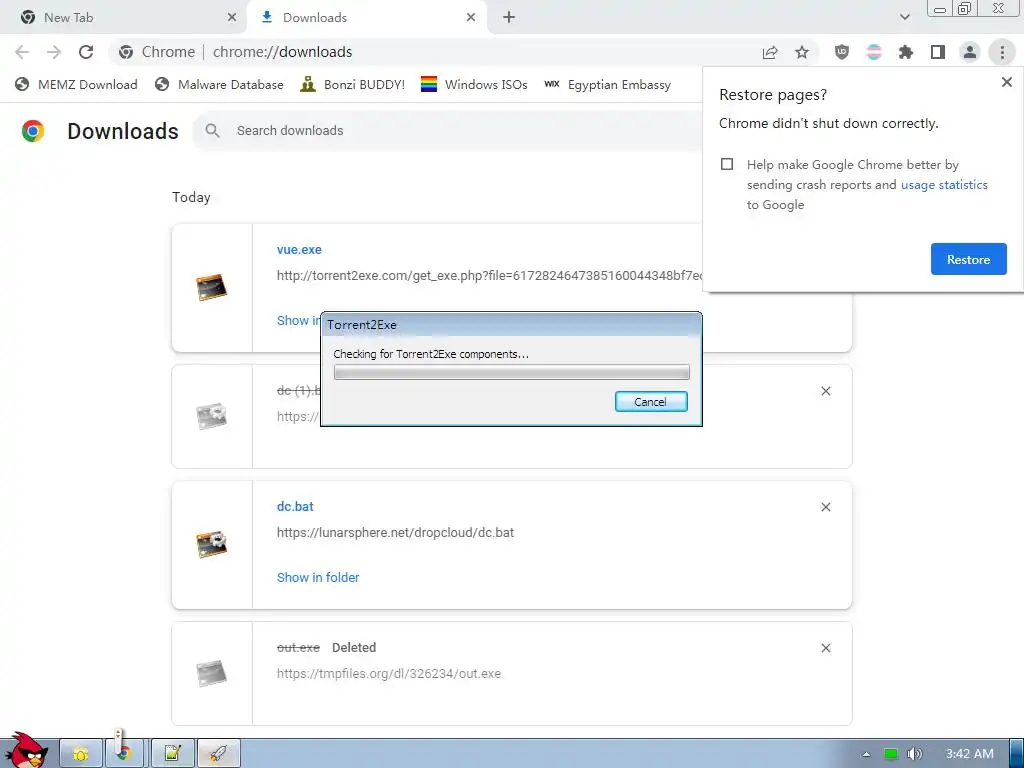Click the Today date heading
This screenshot has width=1024, height=768.
tap(191, 197)
